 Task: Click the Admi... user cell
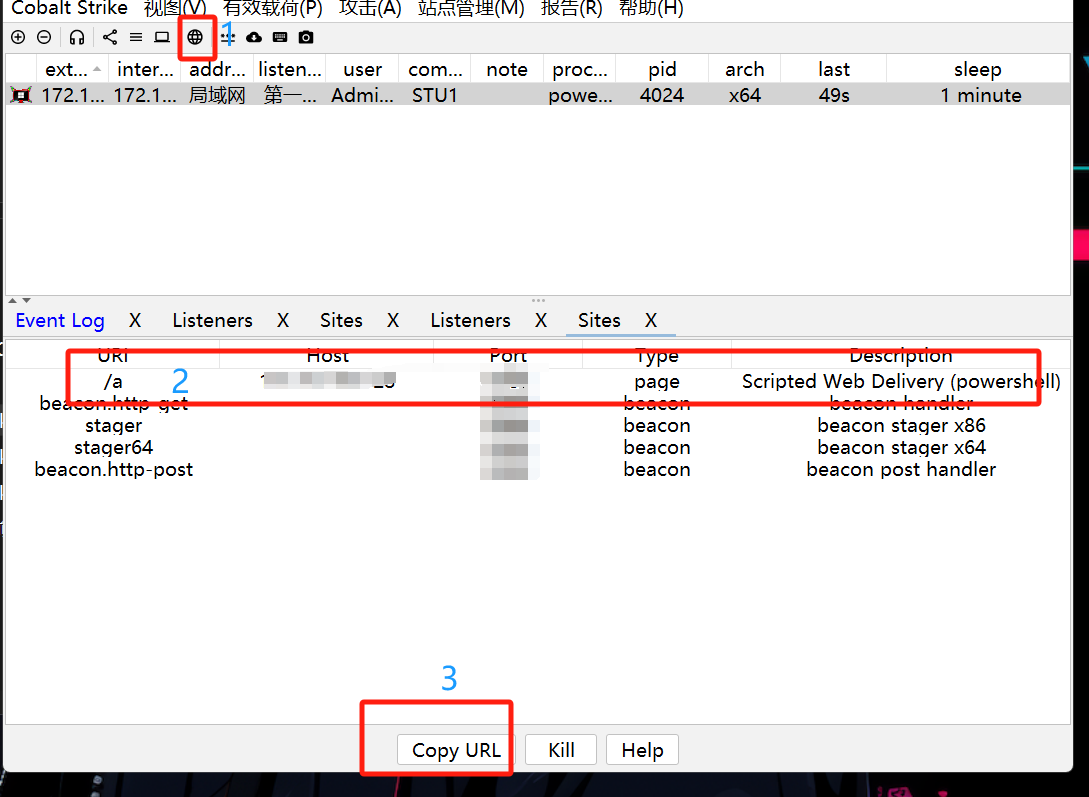pyautogui.click(x=363, y=95)
